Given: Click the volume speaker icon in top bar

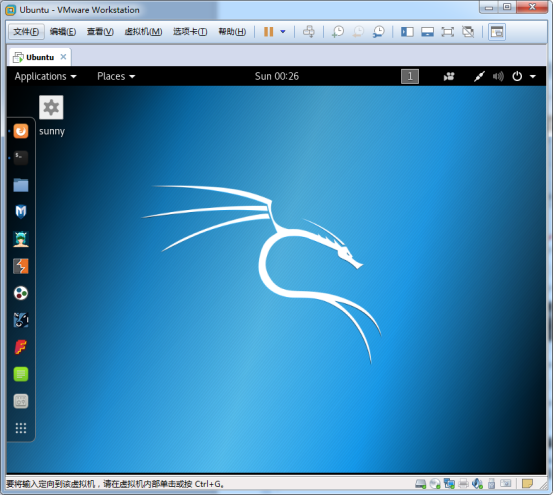Looking at the screenshot, I should click(x=498, y=76).
